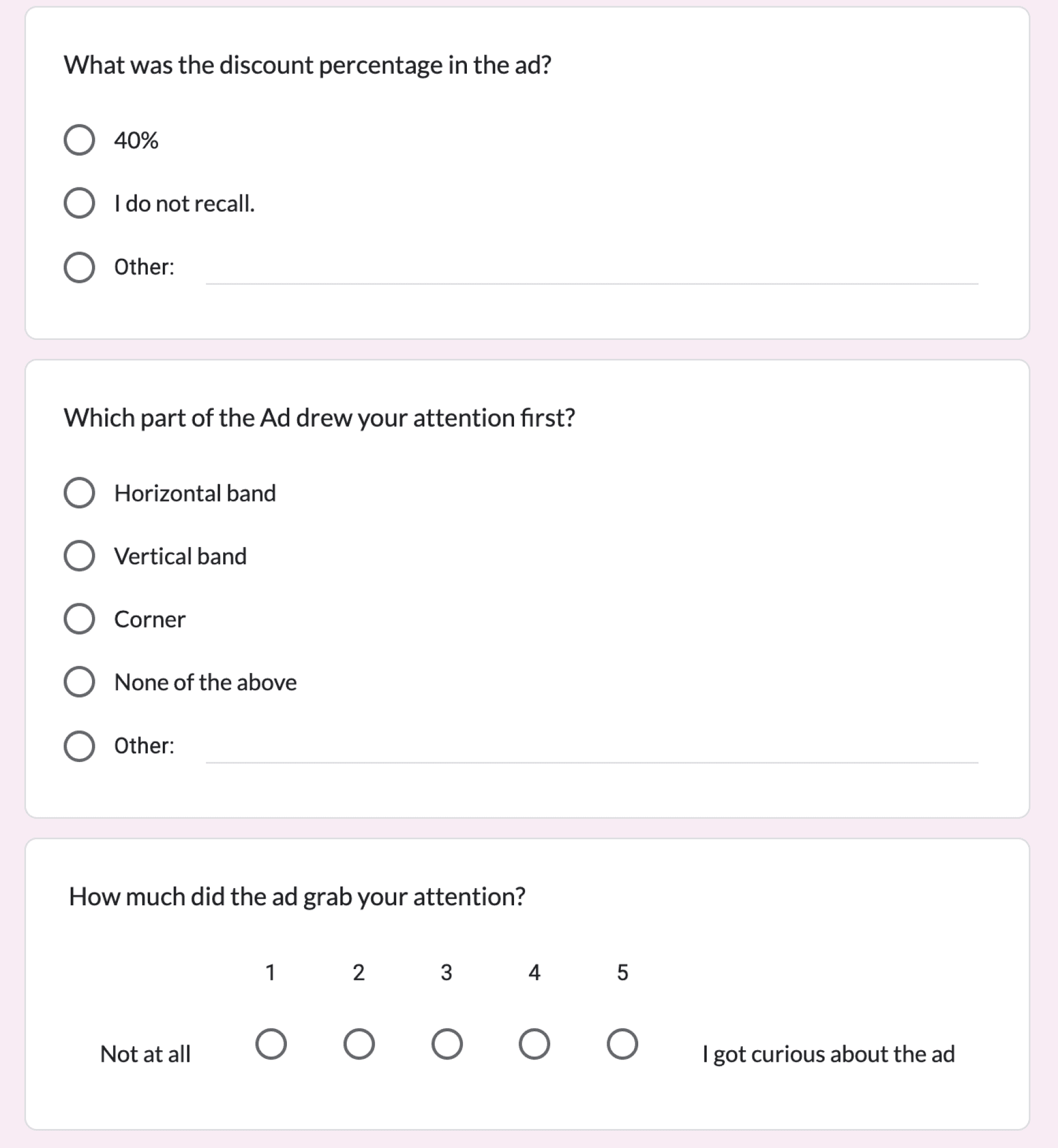Image resolution: width=1058 pixels, height=1148 pixels.
Task: Click the discount percentage question title
Action: pos(308,65)
